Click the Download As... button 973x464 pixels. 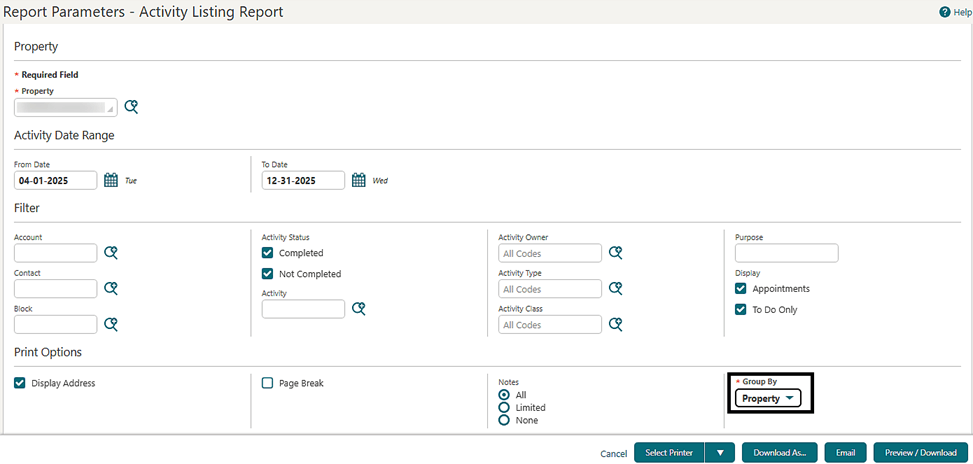(x=779, y=453)
